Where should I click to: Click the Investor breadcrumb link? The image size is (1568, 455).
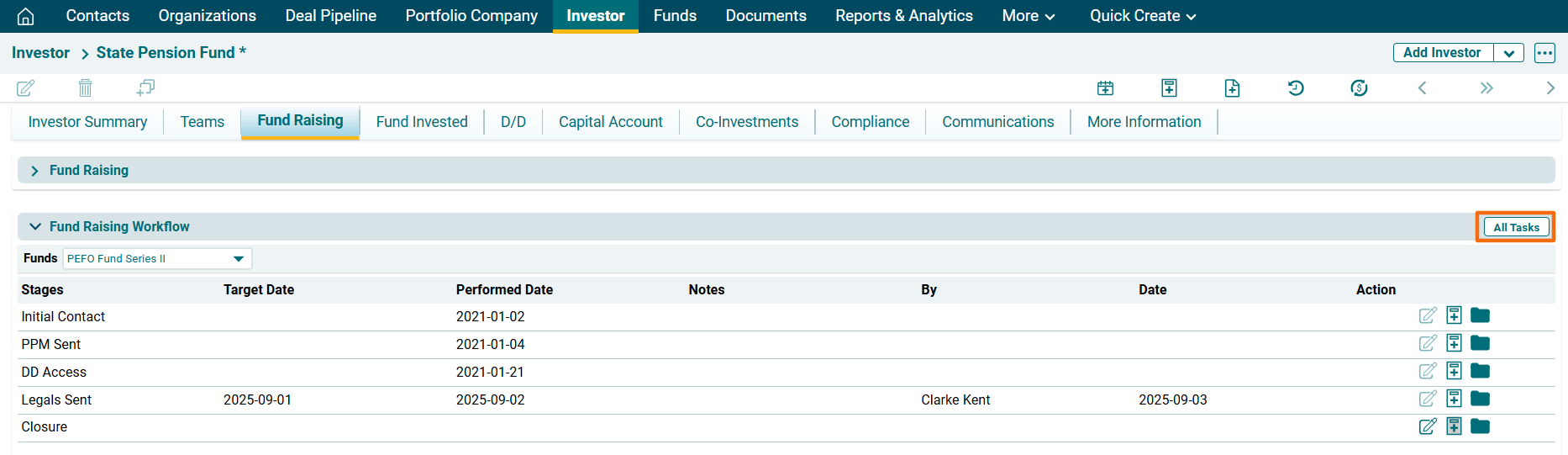point(40,53)
